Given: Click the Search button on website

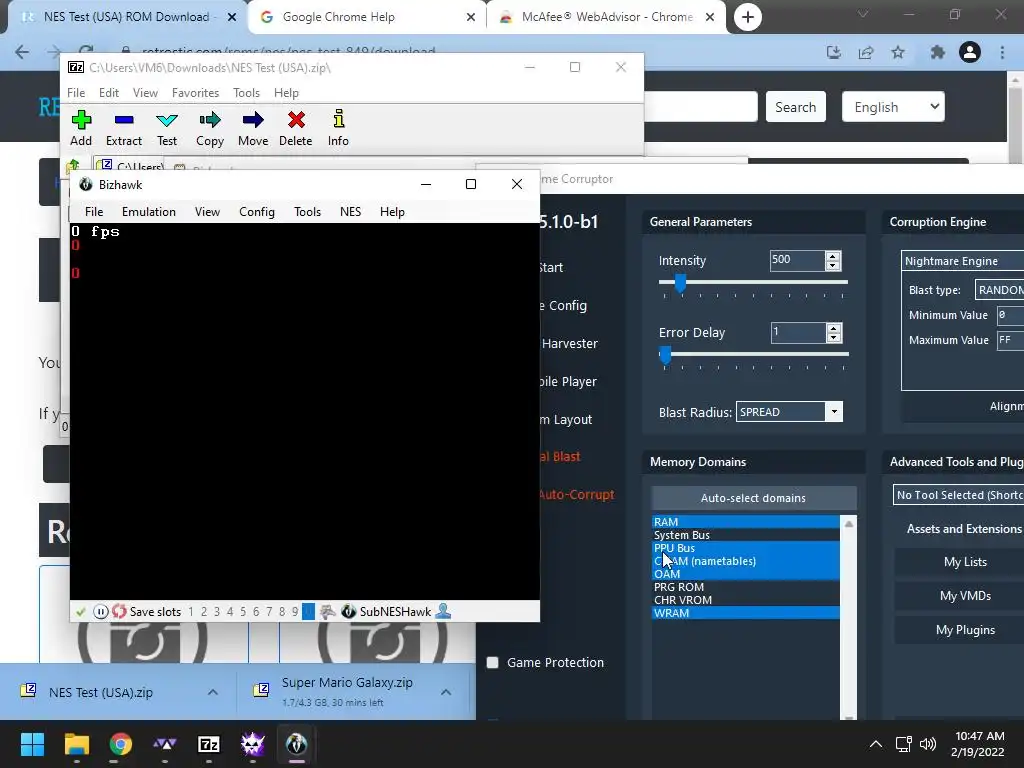Looking at the screenshot, I should pyautogui.click(x=795, y=107).
